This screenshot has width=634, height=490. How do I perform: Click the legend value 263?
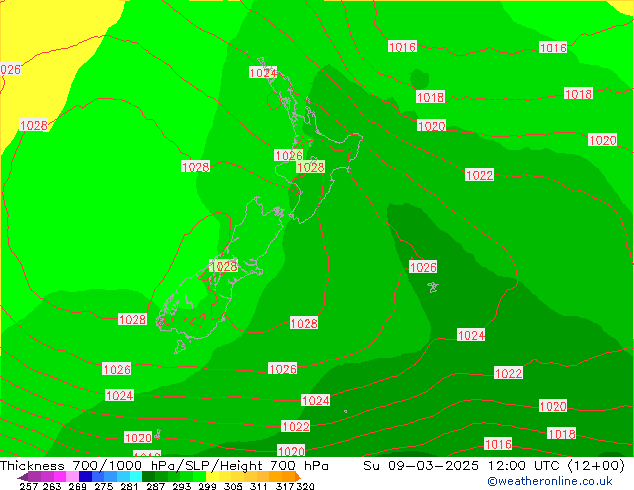click(52, 486)
